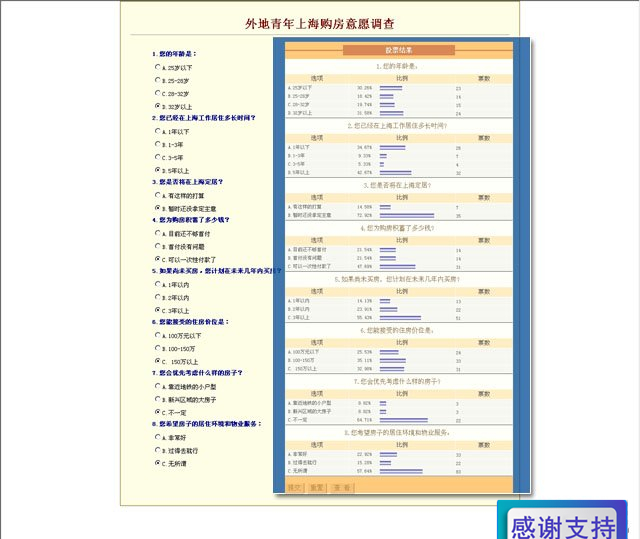Click survey question 3. 您是否将在上海定居

click(x=187, y=182)
